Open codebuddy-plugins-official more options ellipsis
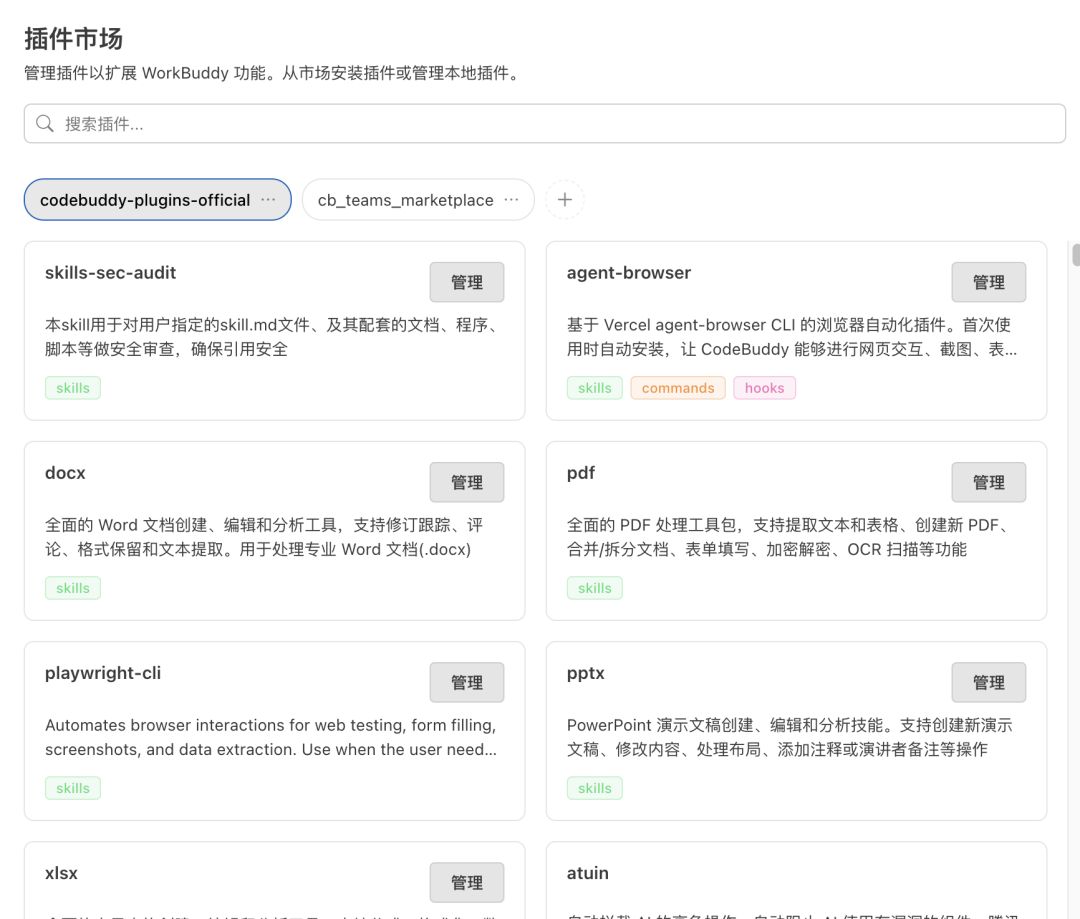The width and height of the screenshot is (1080, 919). (268, 200)
